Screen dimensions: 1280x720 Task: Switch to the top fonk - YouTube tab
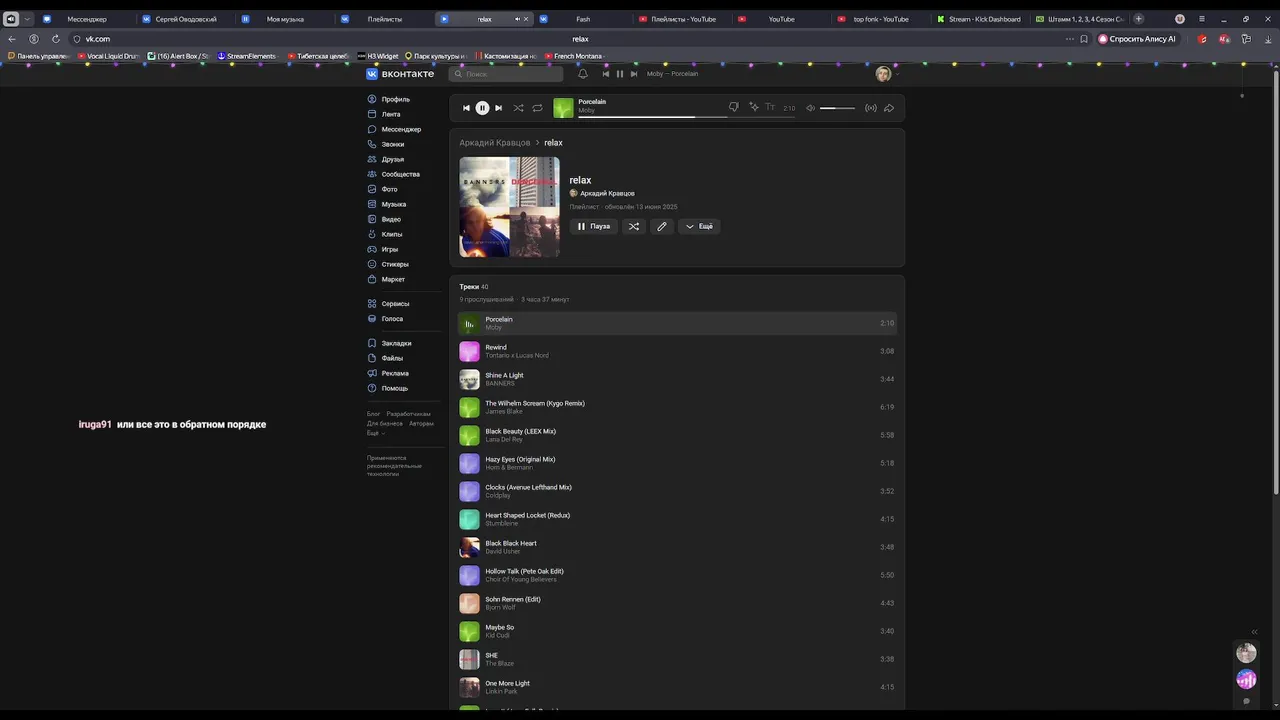[880, 19]
